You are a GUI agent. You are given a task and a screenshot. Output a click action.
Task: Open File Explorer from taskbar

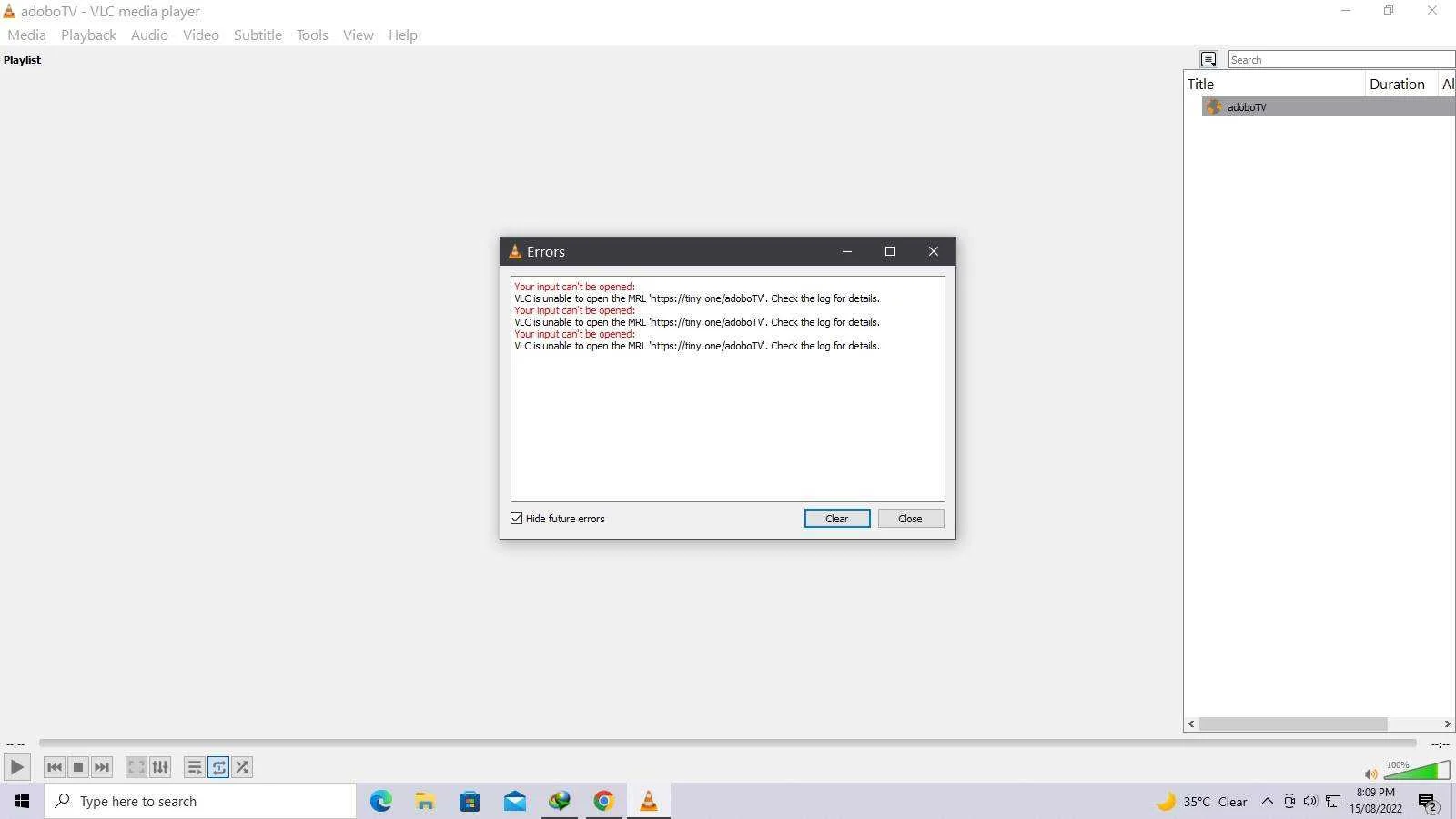click(425, 801)
